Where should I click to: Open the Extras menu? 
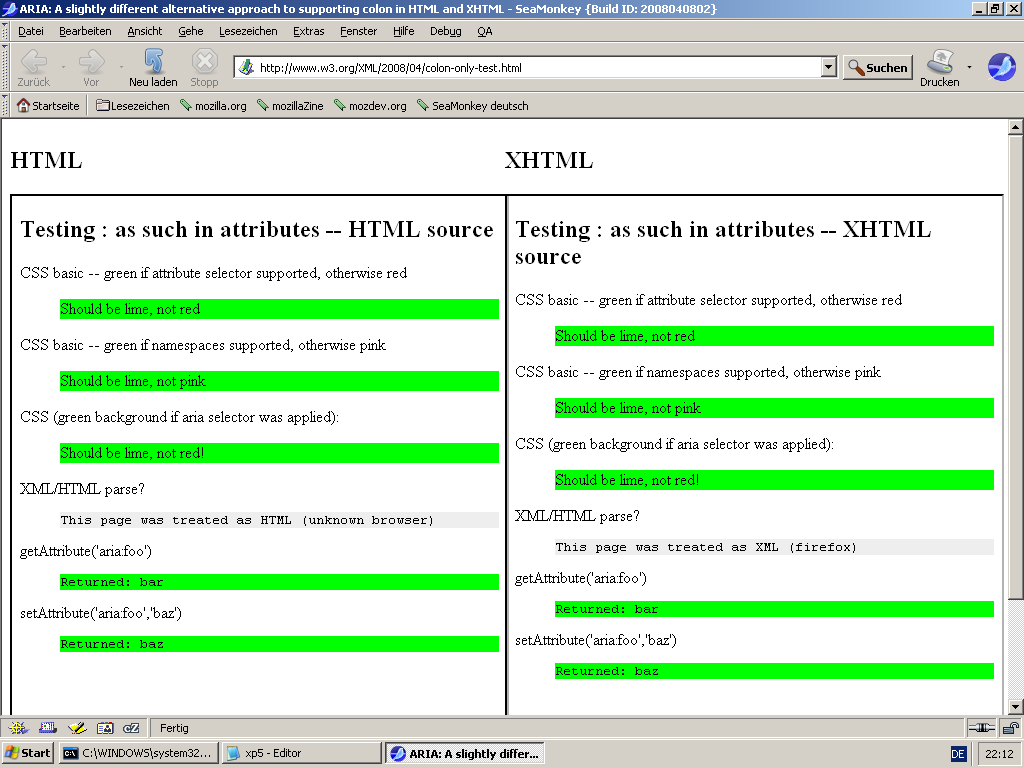click(x=308, y=31)
